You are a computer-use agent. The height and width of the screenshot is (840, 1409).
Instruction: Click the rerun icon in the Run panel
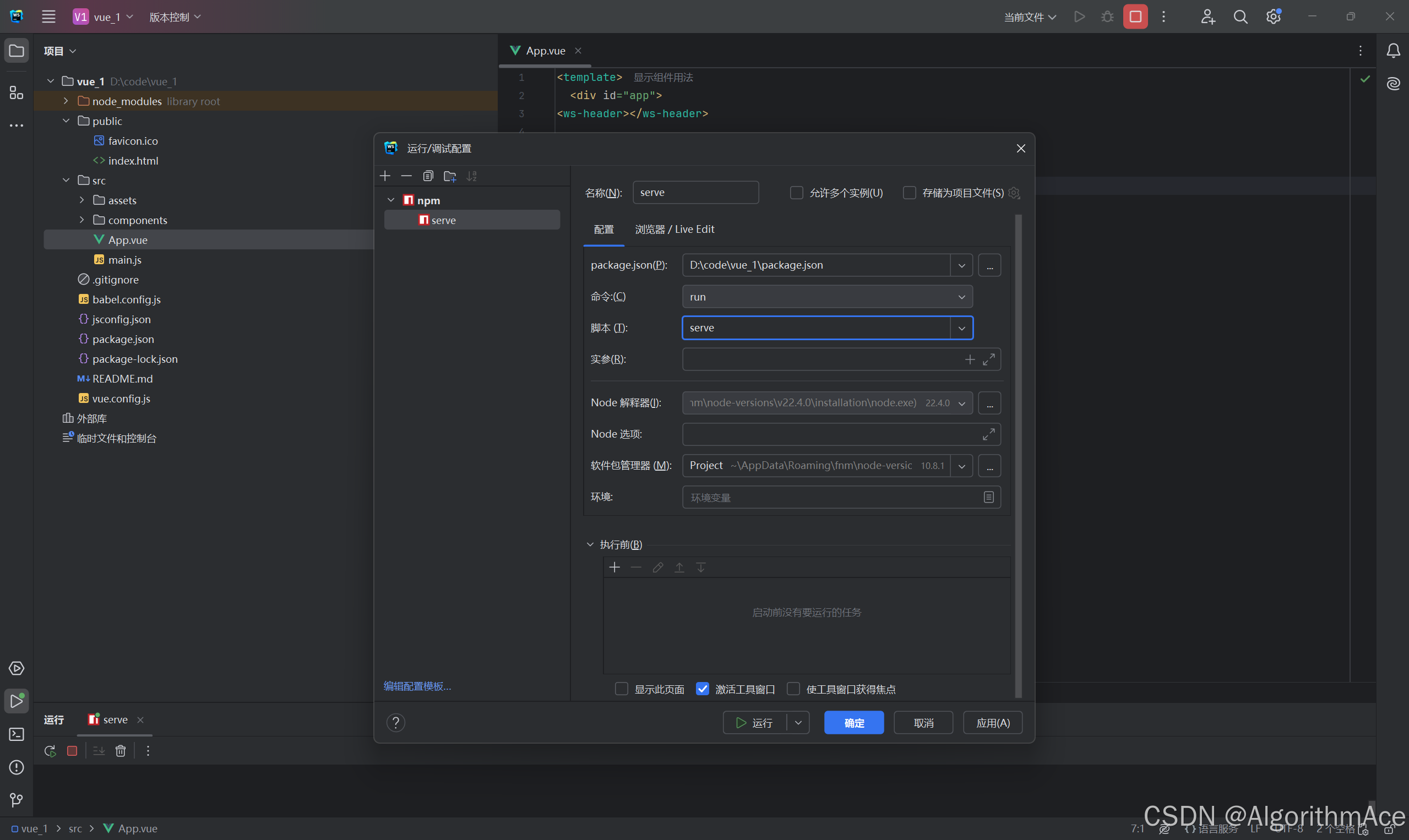[50, 751]
